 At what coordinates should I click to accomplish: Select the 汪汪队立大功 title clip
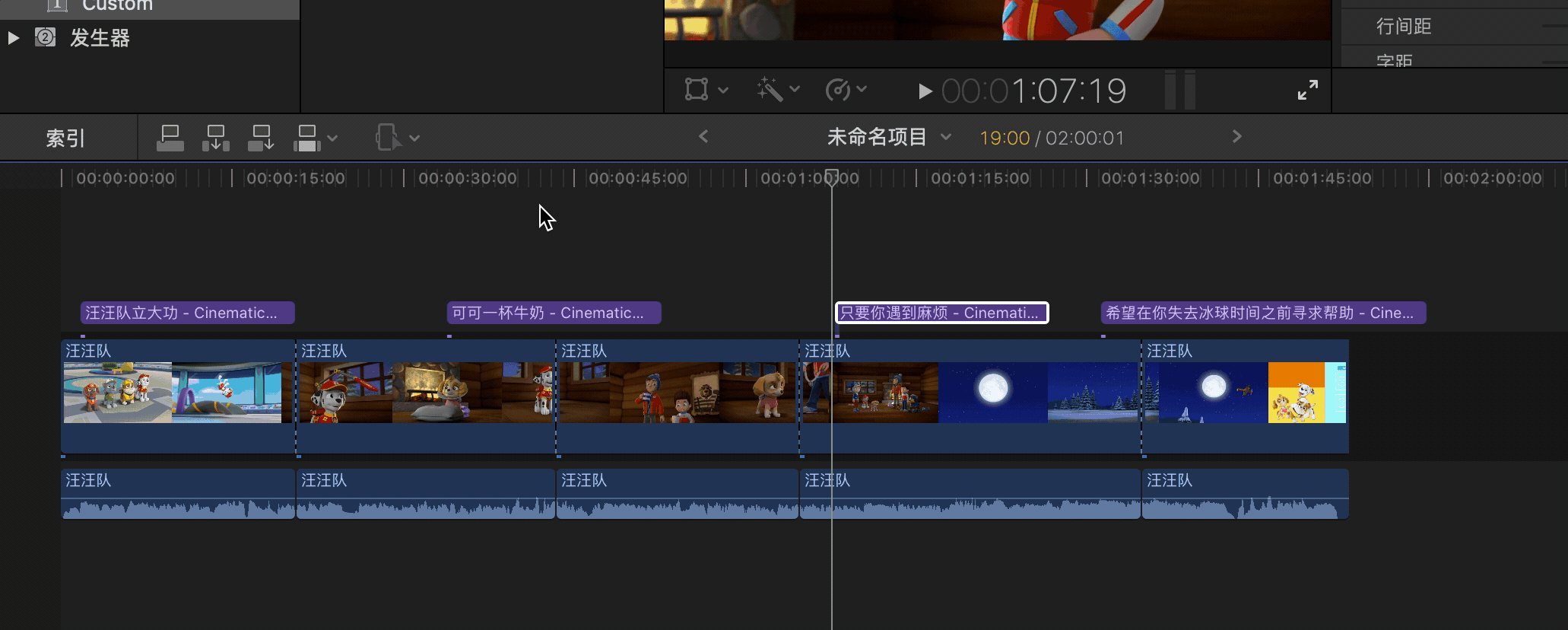(x=188, y=313)
